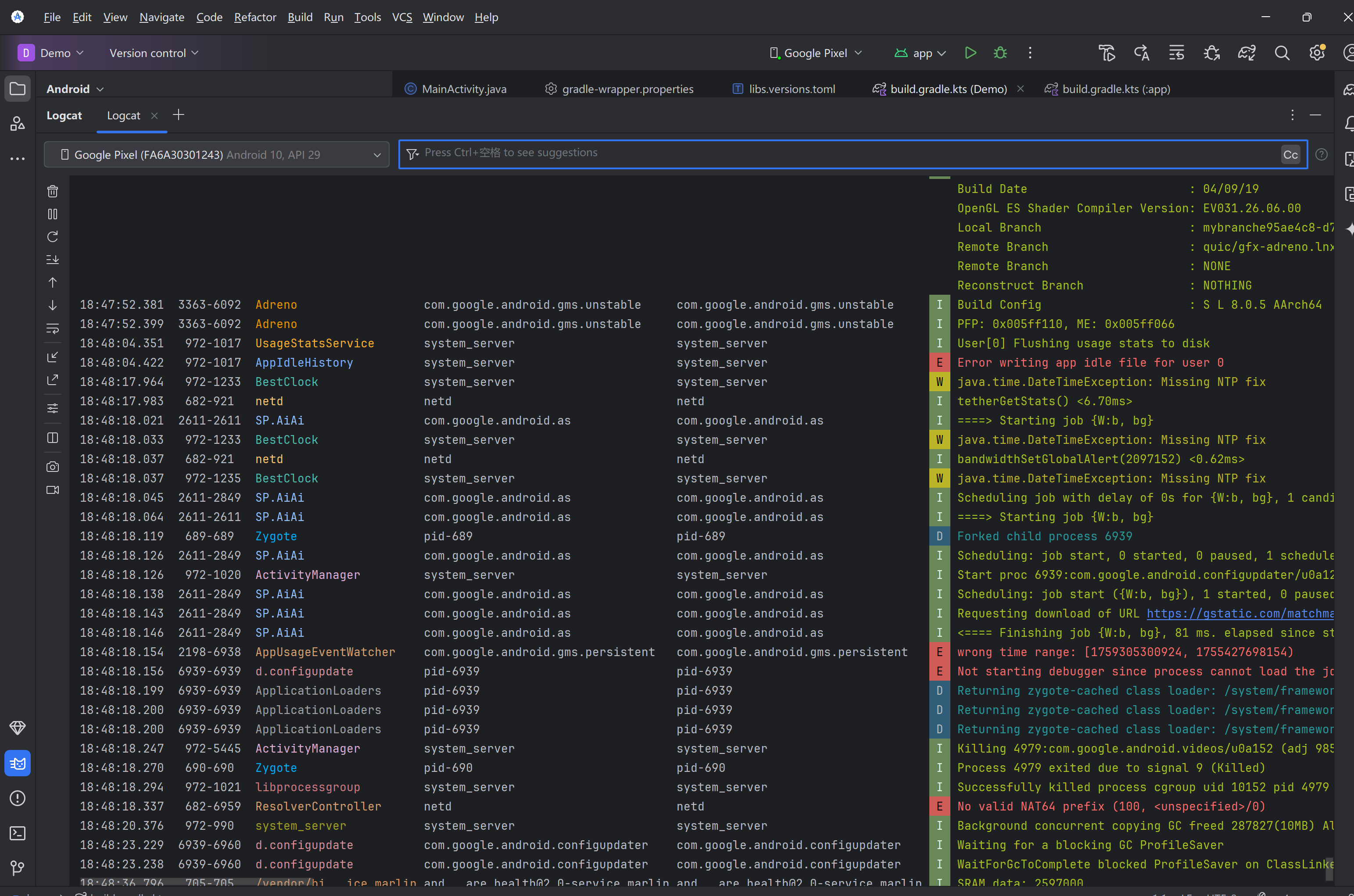Open Terminal tool window from sidebar

coord(18,833)
